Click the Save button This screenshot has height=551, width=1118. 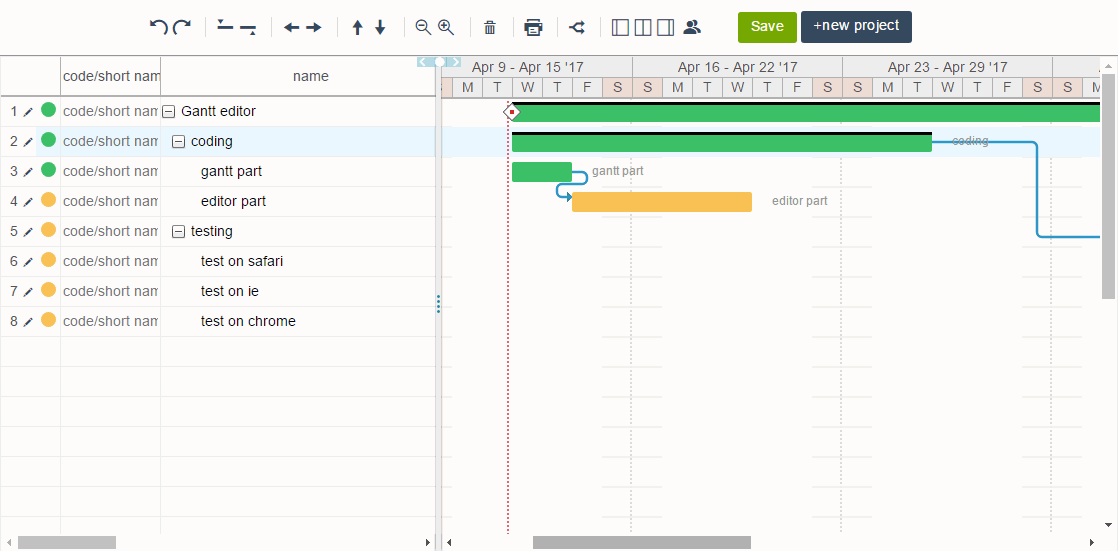[767, 27]
